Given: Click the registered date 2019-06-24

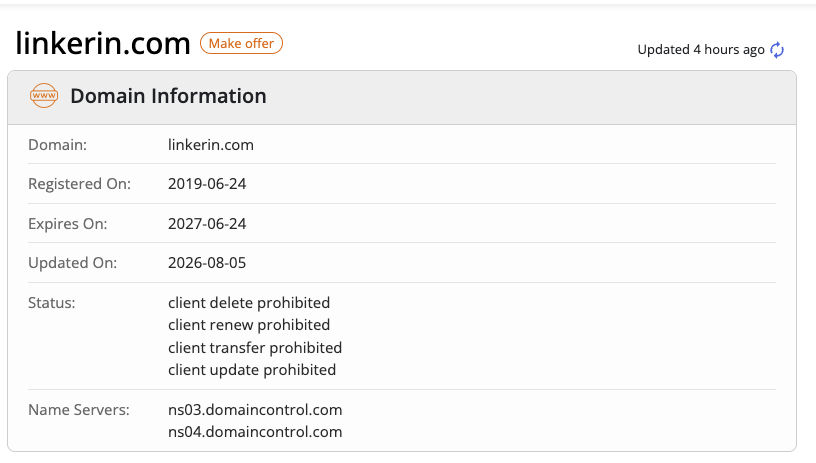Looking at the screenshot, I should (207, 184).
